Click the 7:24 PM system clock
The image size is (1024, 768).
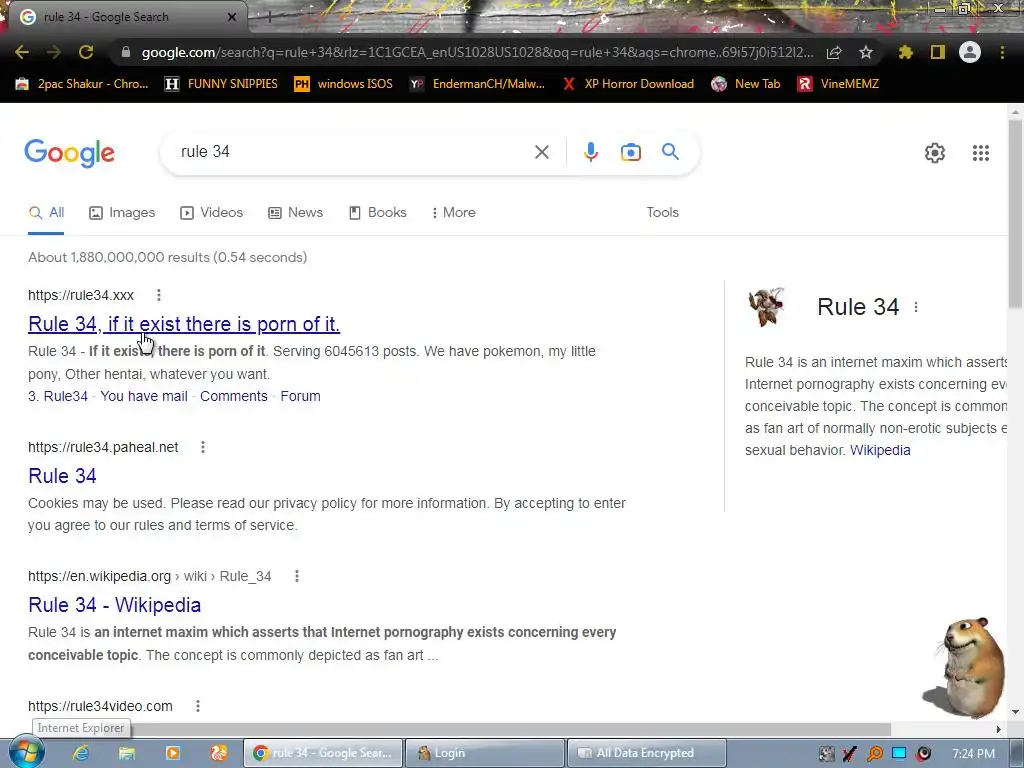[x=974, y=754]
